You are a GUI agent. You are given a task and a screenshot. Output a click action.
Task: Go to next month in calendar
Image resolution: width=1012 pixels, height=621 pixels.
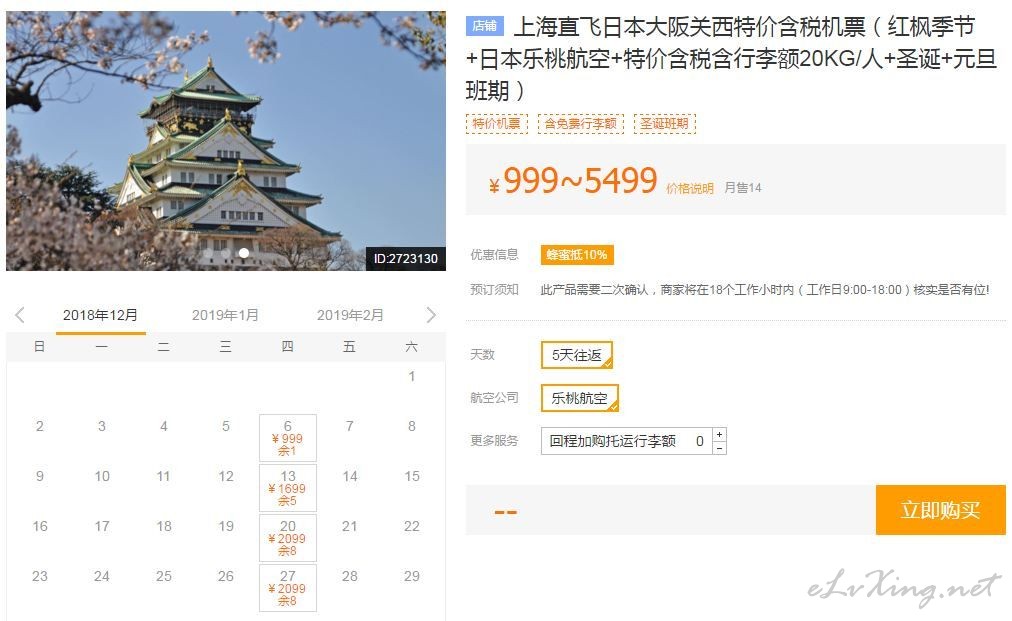(x=431, y=315)
